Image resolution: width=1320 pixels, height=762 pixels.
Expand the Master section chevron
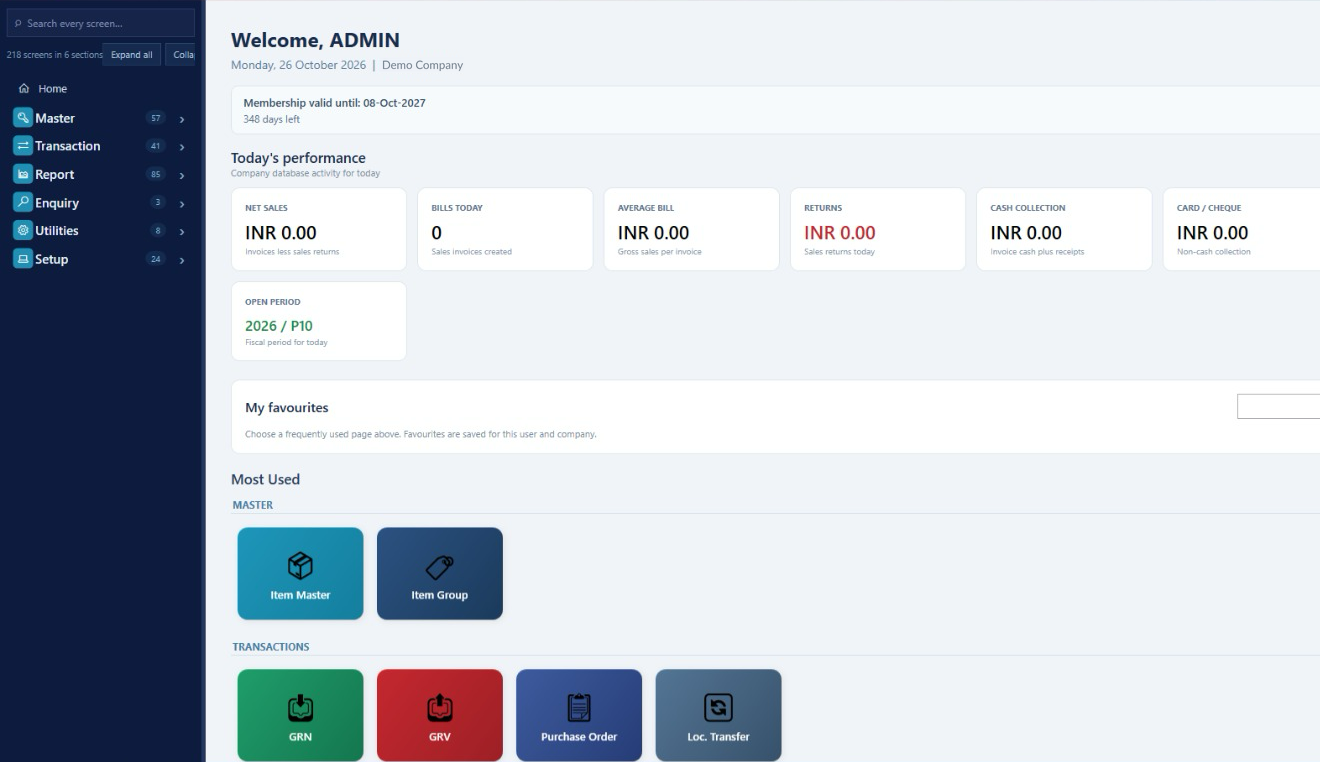(182, 119)
